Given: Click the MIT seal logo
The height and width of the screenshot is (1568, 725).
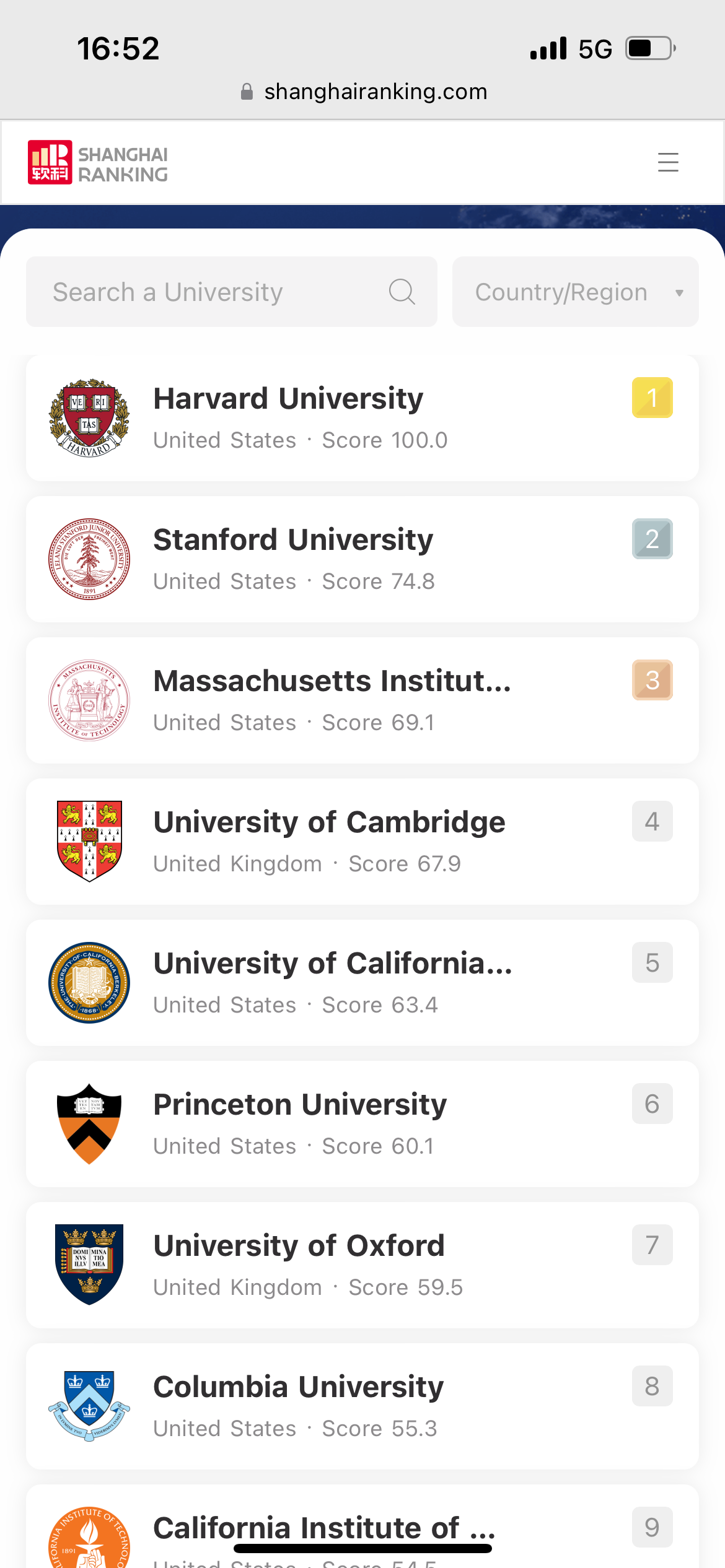Looking at the screenshot, I should (89, 700).
